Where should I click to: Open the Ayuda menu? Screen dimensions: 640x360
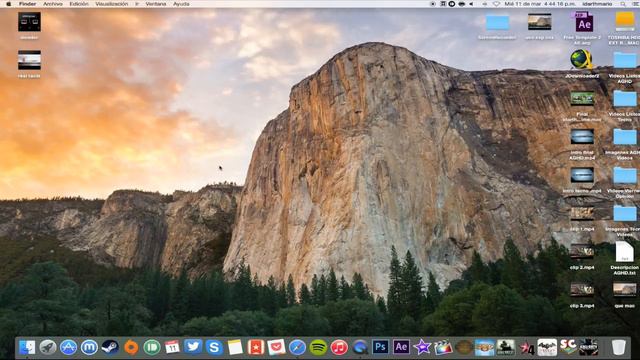pos(181,4)
